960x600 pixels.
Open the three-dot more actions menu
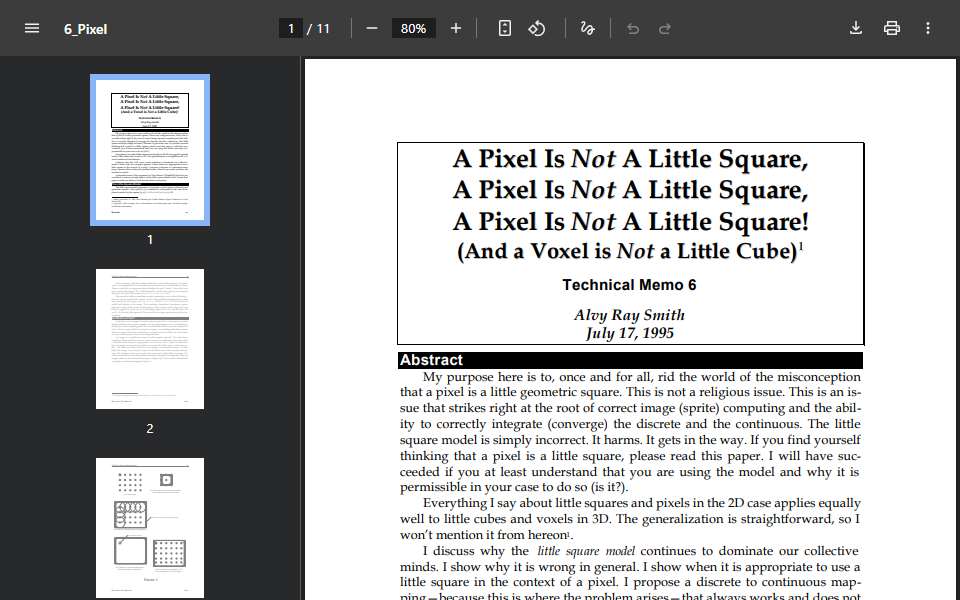click(928, 28)
